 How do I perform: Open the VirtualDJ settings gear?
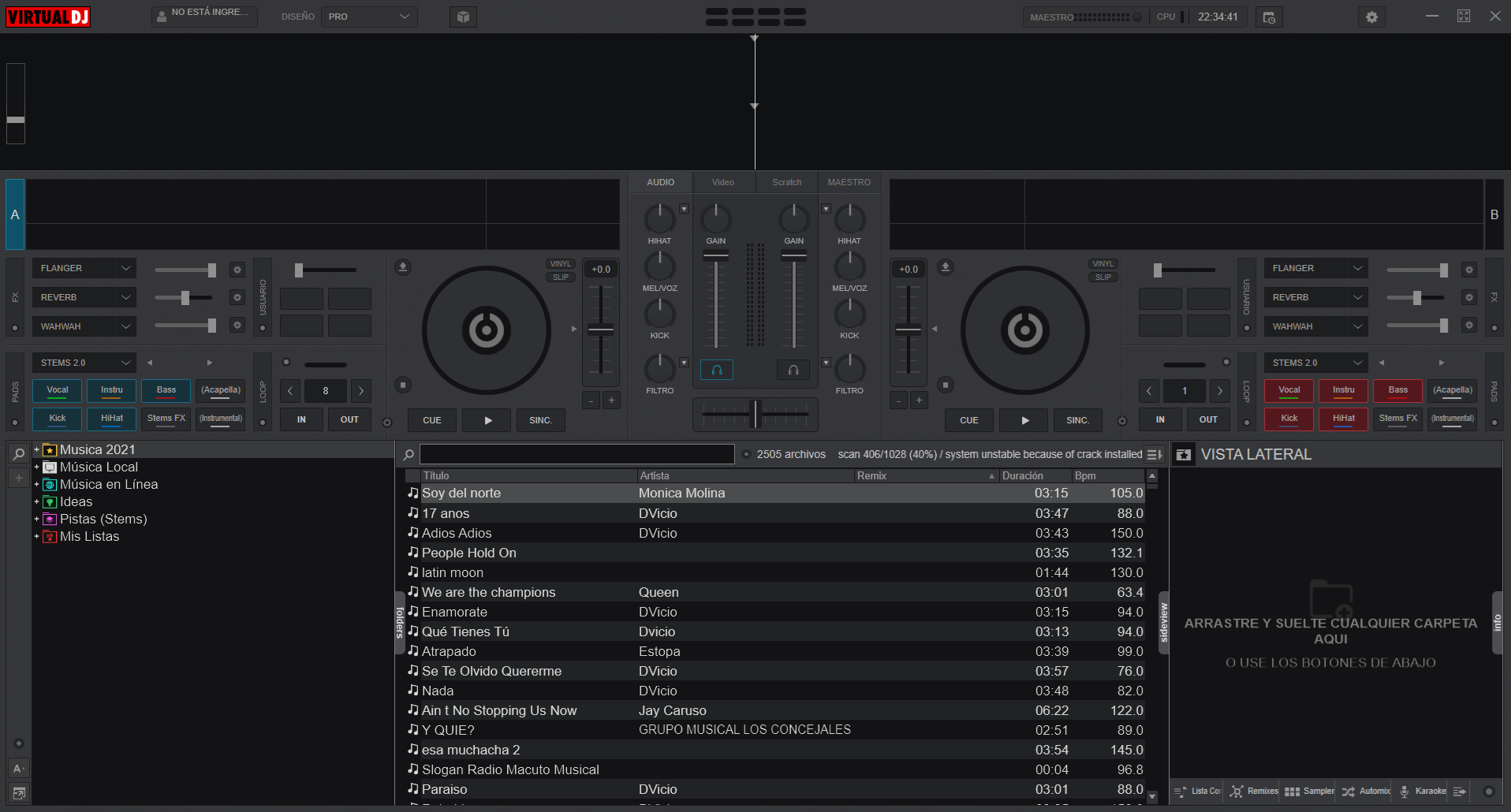1371,17
